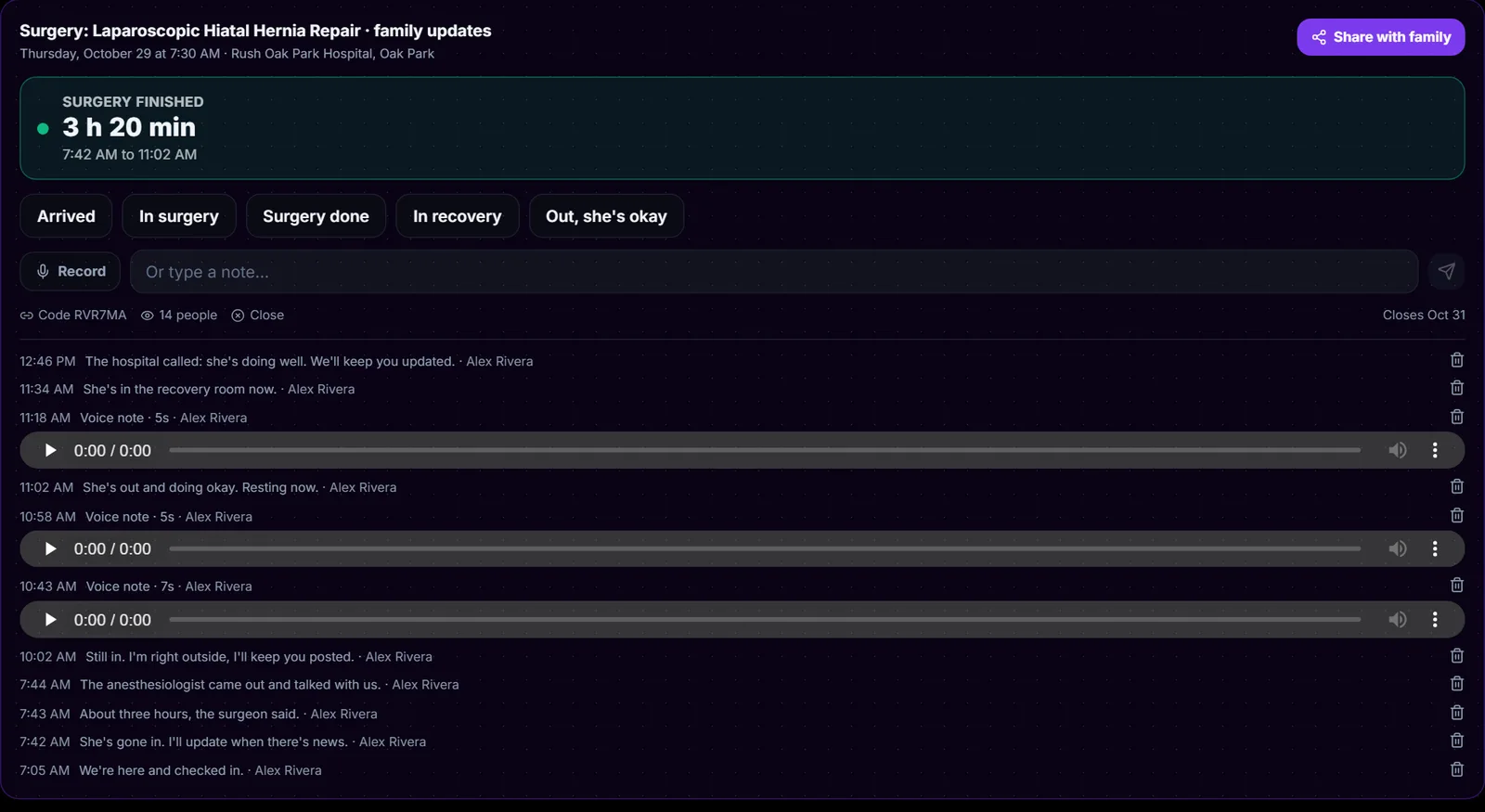Delete the 7:43 AM about three hours note
This screenshot has width=1485, height=812.
pyautogui.click(x=1457, y=713)
